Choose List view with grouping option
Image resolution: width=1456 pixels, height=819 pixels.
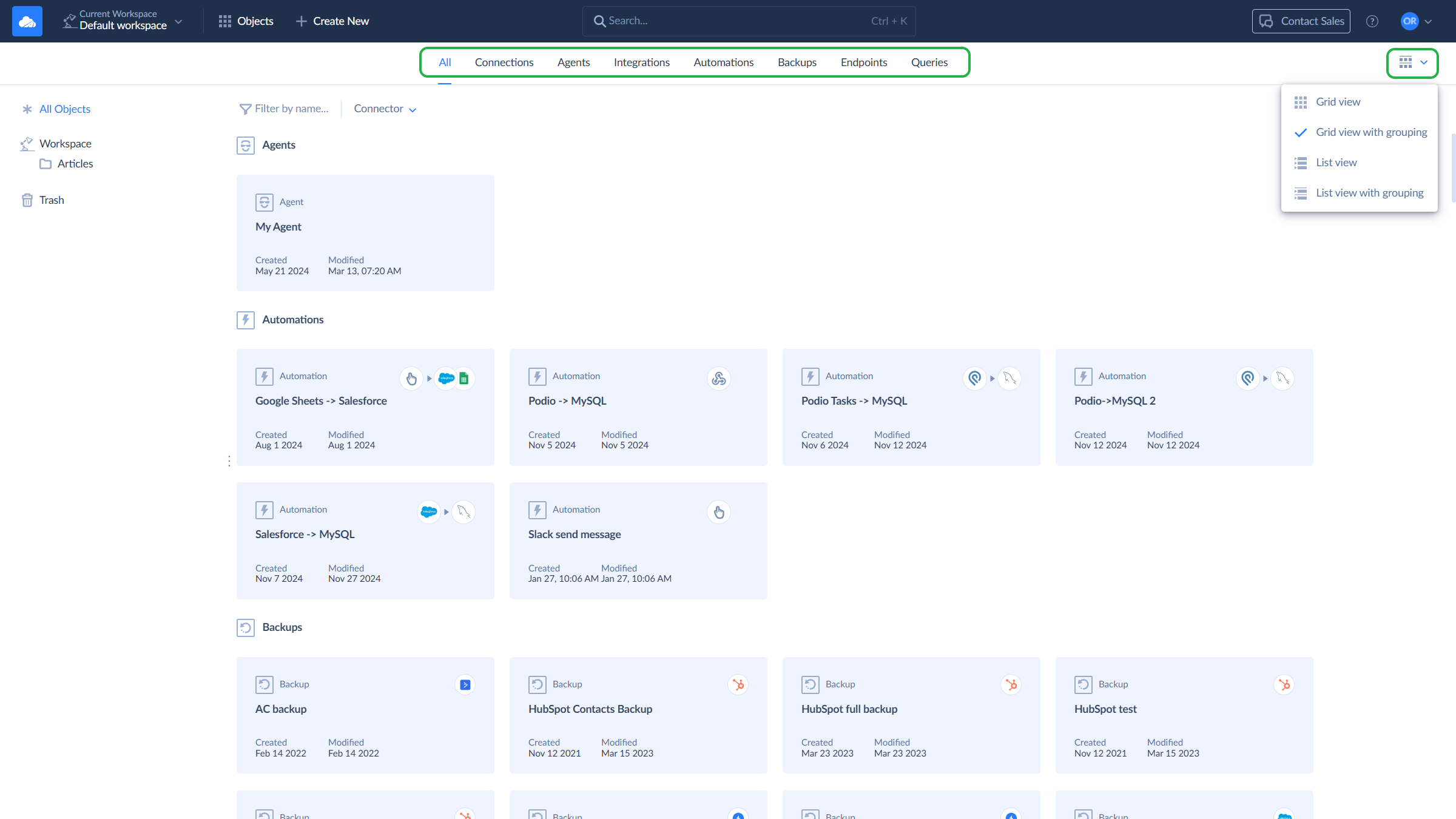(1359, 193)
